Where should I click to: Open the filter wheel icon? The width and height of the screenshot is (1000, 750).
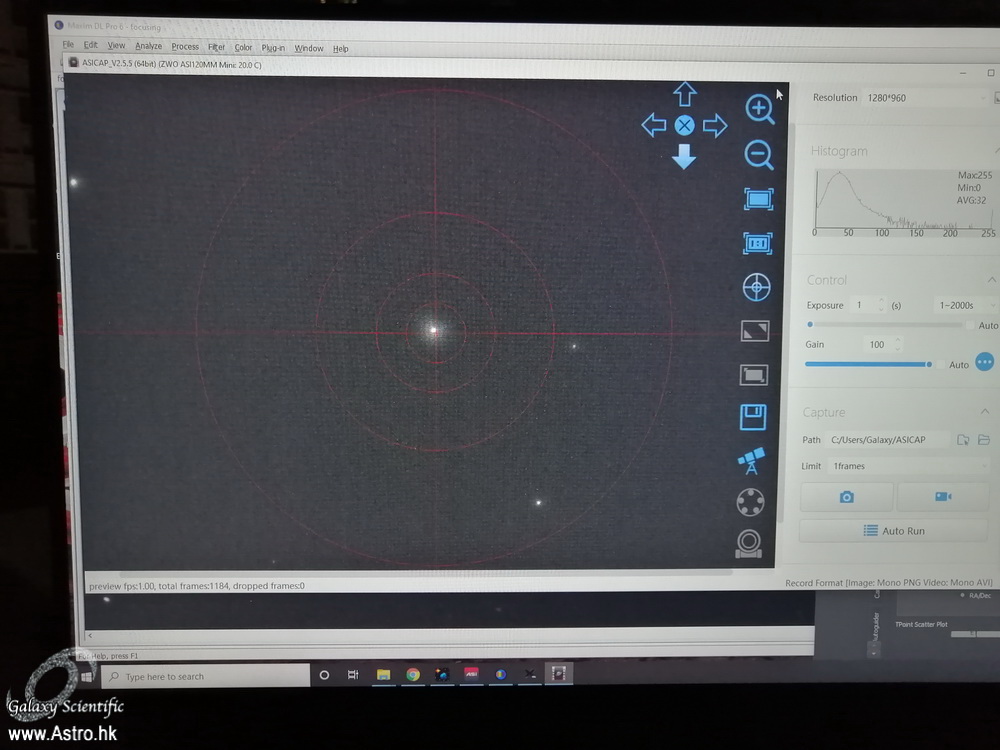[750, 502]
